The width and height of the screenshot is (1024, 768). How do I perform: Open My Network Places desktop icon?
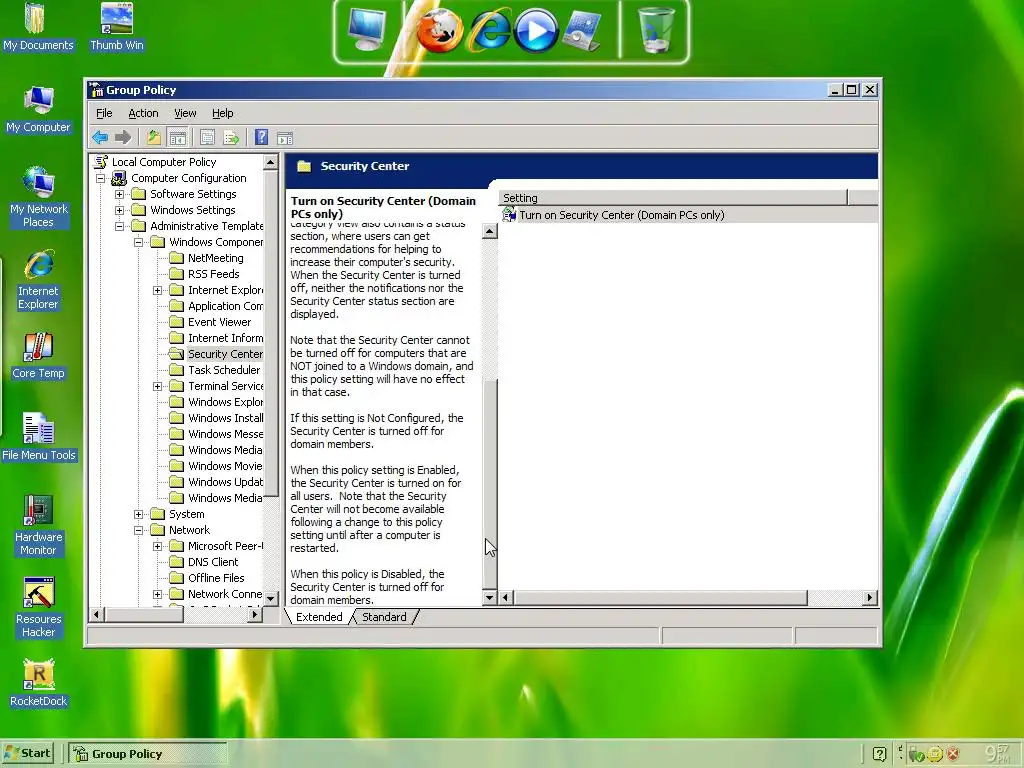tap(38, 197)
